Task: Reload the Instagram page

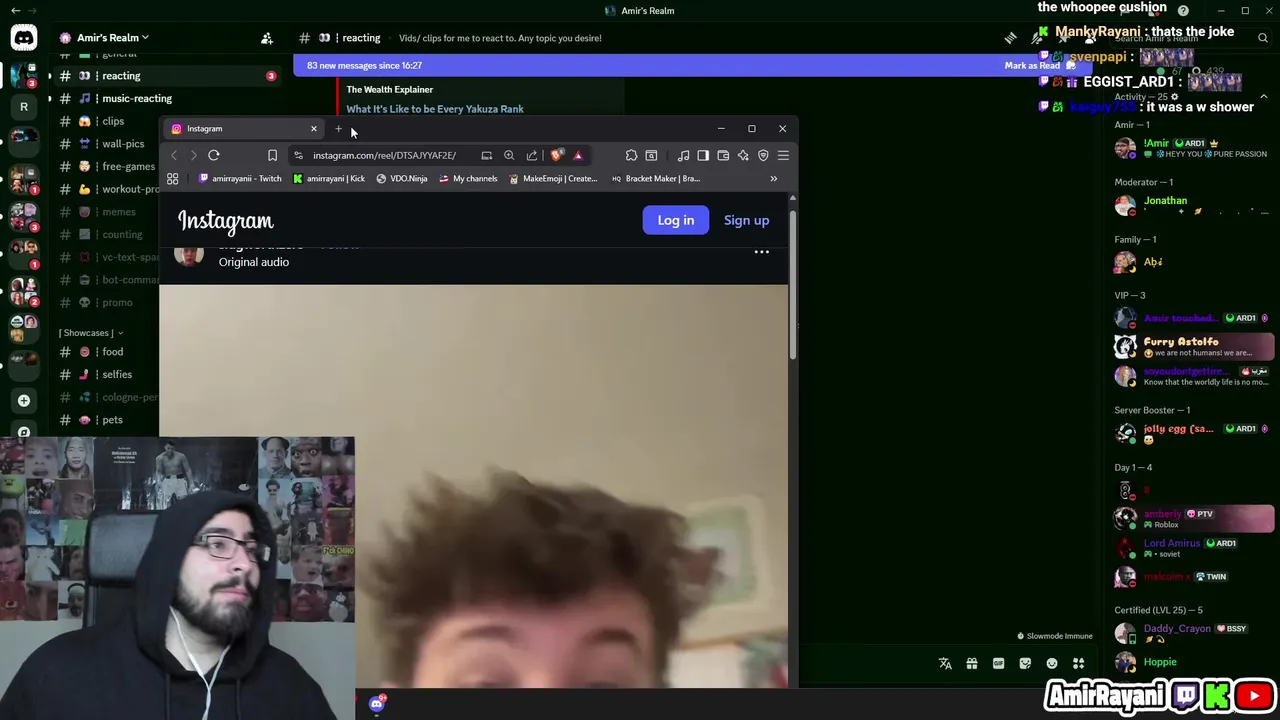Action: pos(213,155)
